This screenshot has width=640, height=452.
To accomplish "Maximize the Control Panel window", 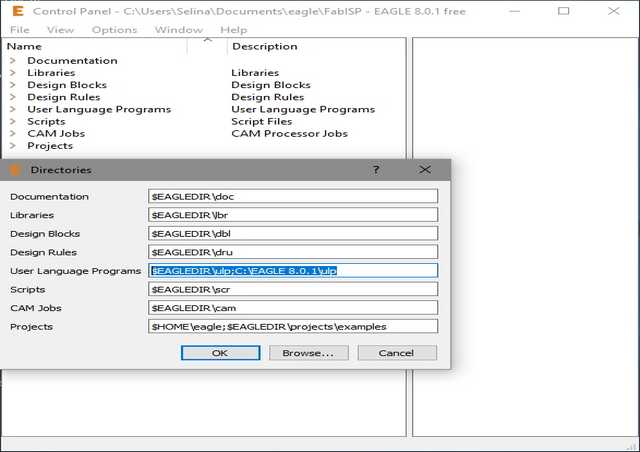I will 563,11.
